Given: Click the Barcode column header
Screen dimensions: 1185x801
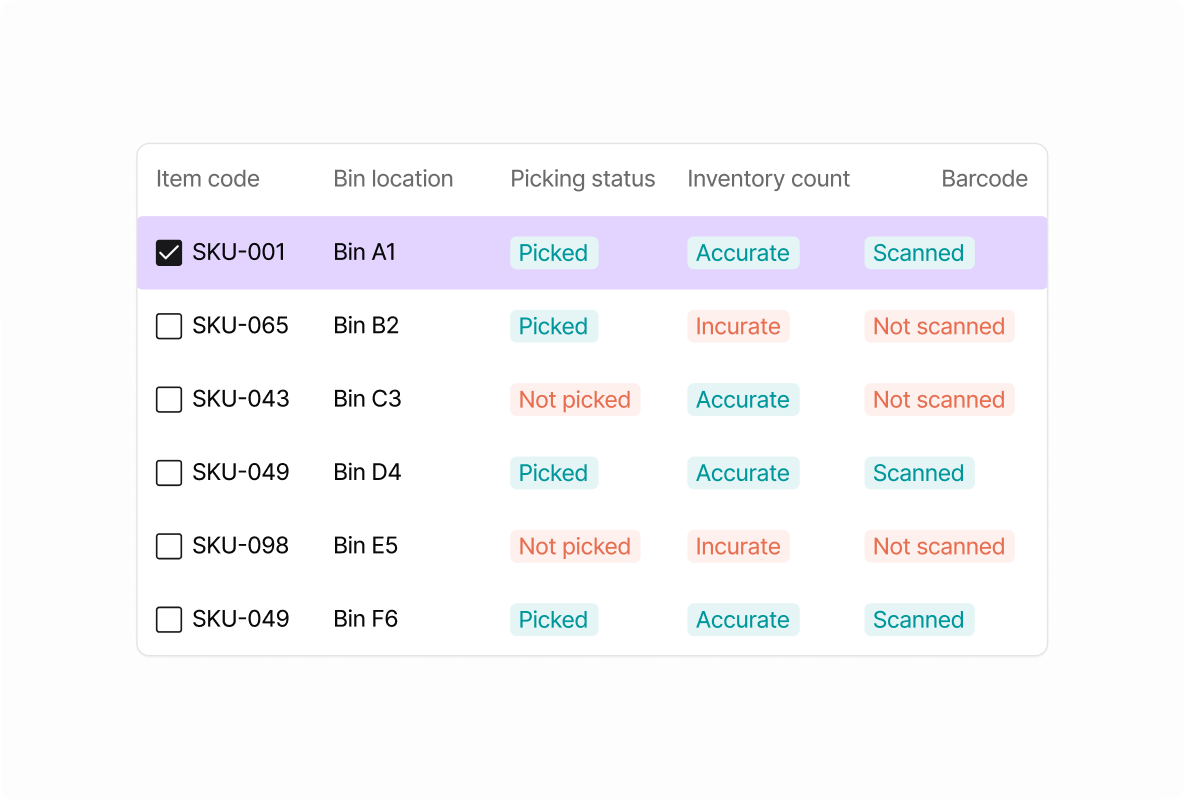Looking at the screenshot, I should tap(984, 178).
